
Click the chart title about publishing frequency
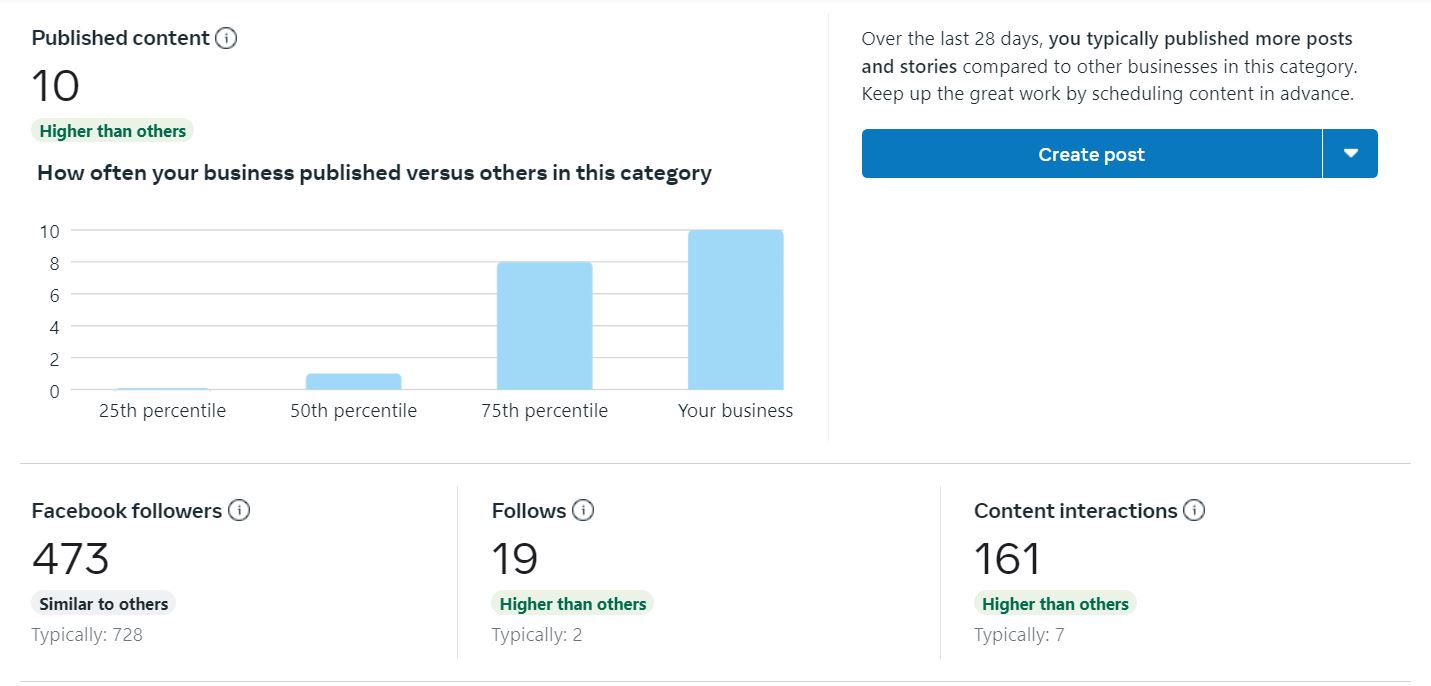[374, 173]
